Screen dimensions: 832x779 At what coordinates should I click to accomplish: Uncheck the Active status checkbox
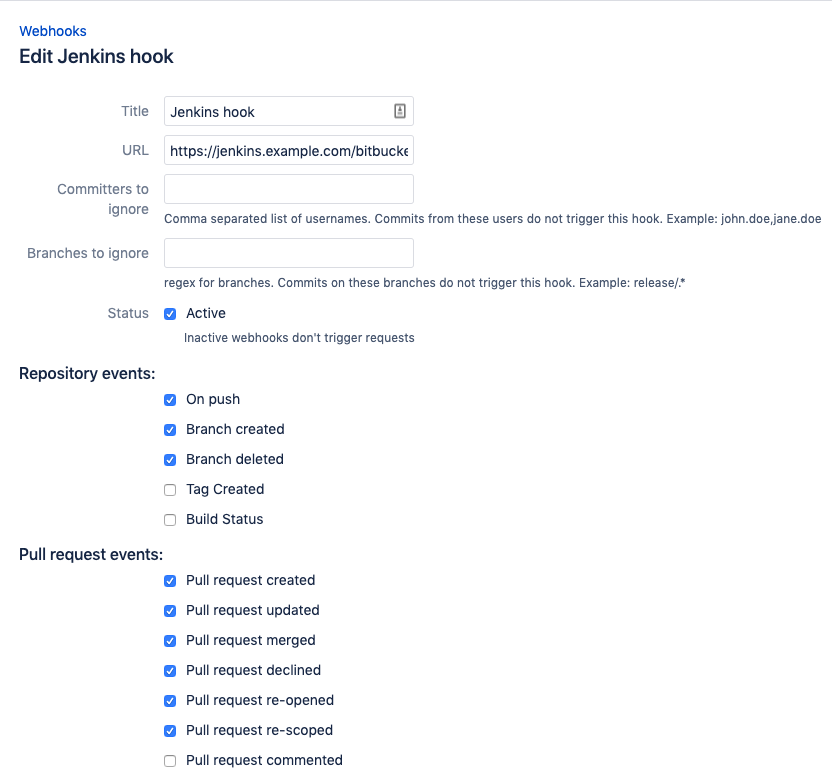pos(170,314)
